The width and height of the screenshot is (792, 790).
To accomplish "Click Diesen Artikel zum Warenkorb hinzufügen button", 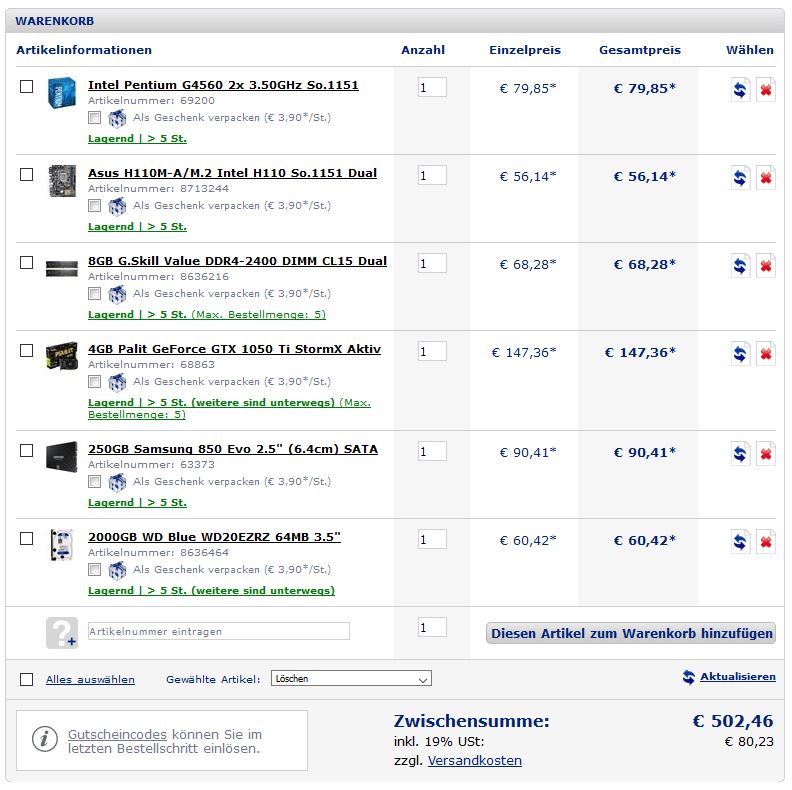I will (631, 633).
